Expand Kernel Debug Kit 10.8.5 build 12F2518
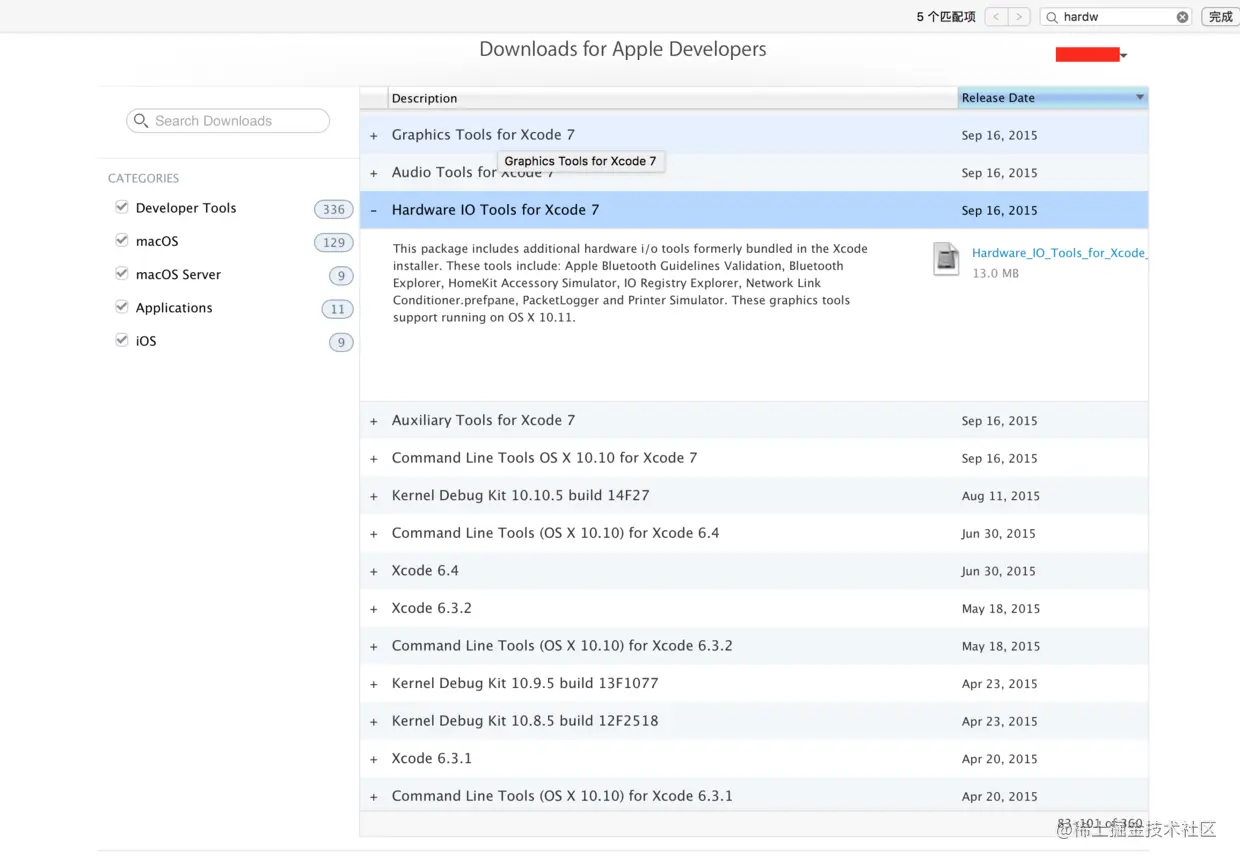Image resolution: width=1240 pixels, height=863 pixels. click(374, 722)
